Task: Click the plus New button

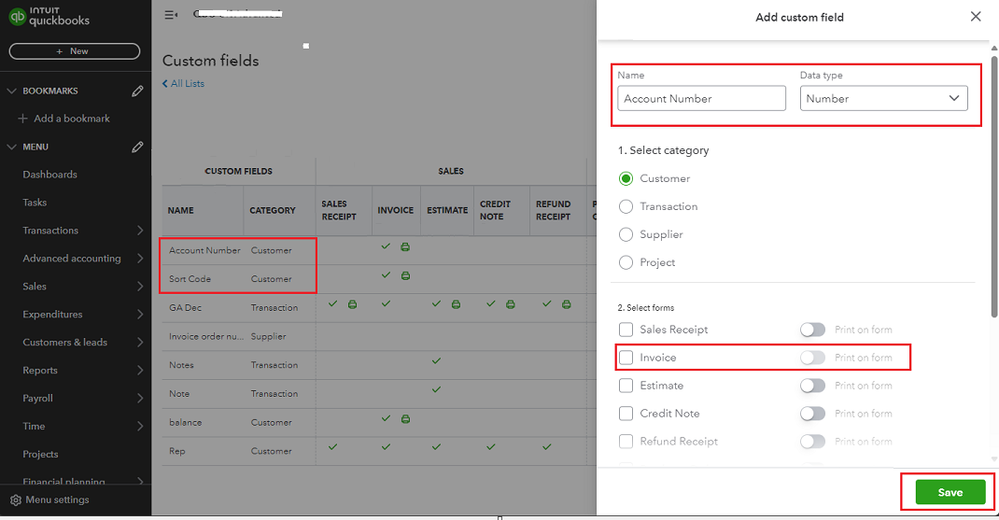Action: coord(73,51)
